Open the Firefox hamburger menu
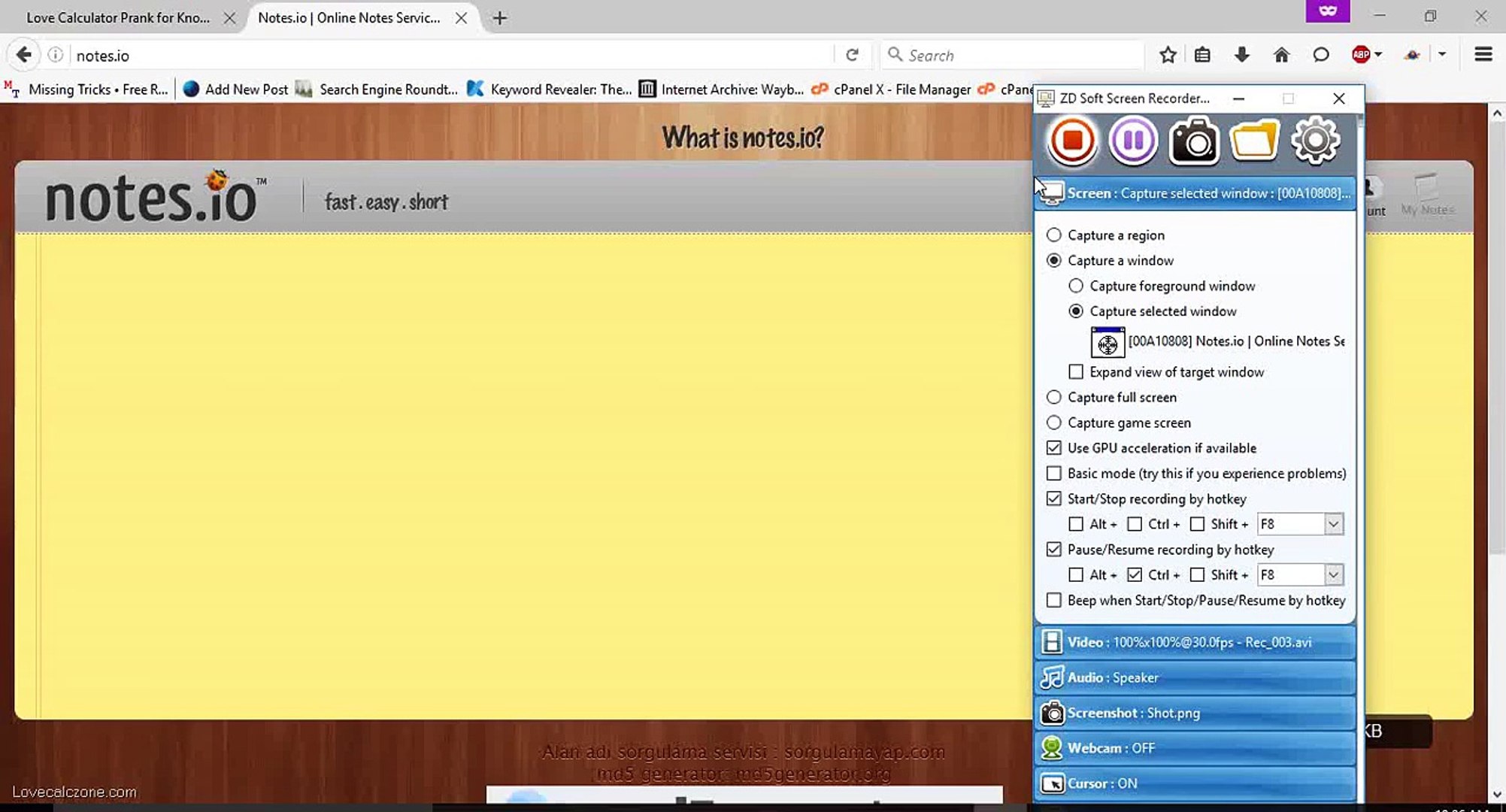 (x=1483, y=55)
